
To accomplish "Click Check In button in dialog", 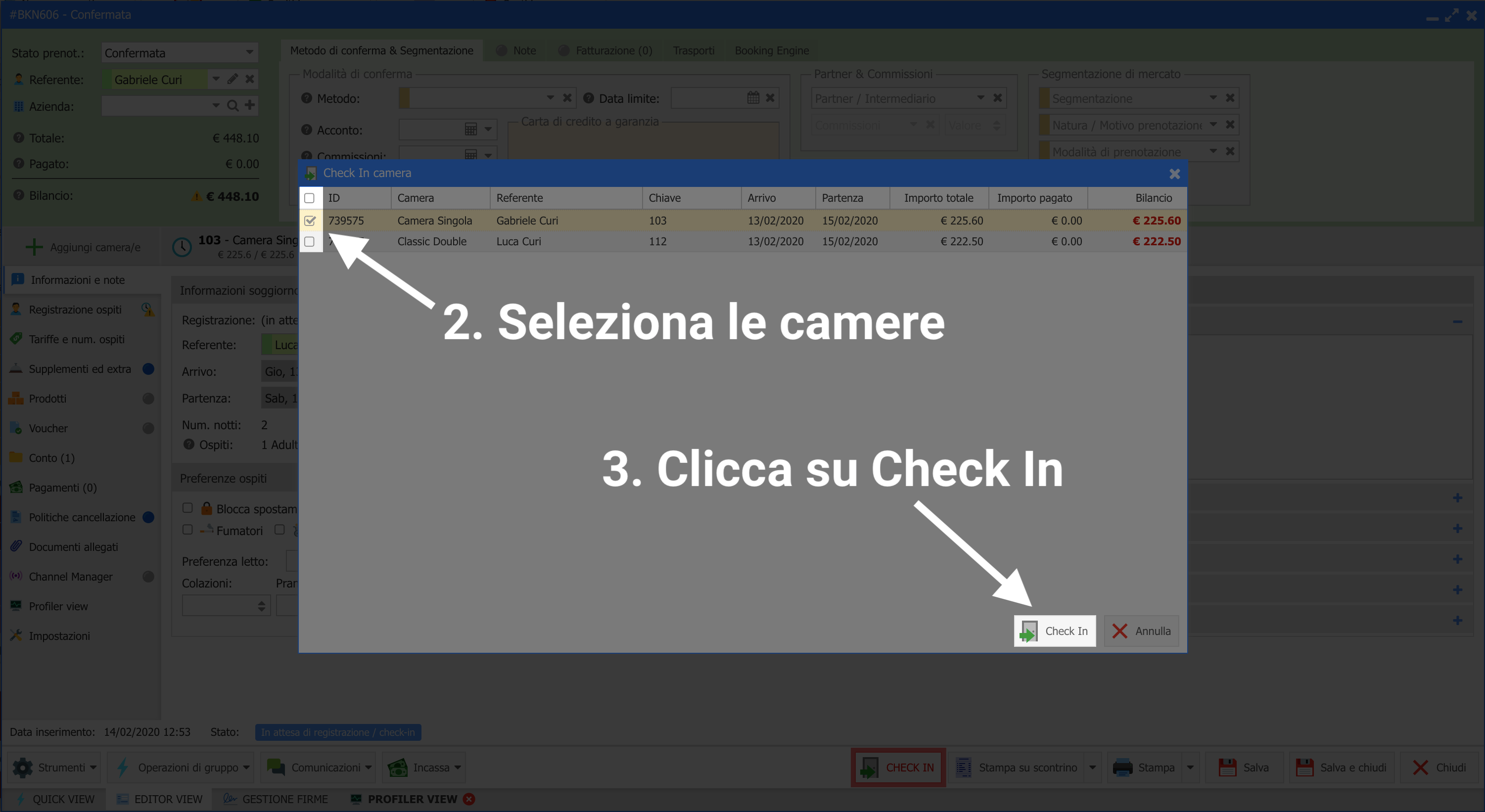I will (x=1054, y=631).
